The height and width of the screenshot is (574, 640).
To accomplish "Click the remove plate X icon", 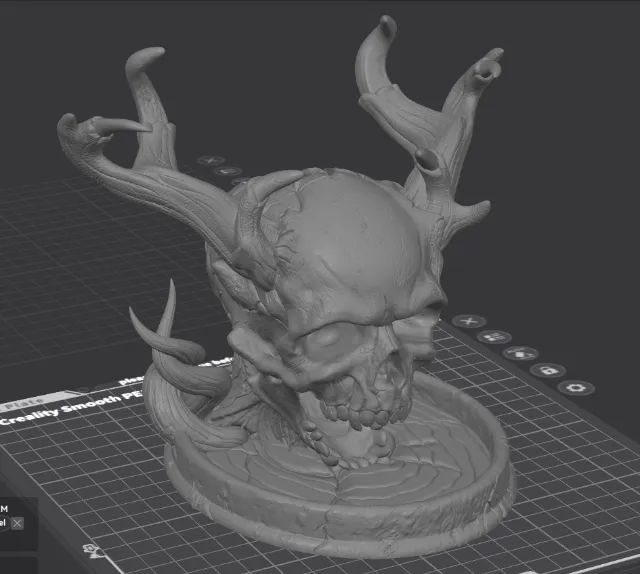I will 467,322.
